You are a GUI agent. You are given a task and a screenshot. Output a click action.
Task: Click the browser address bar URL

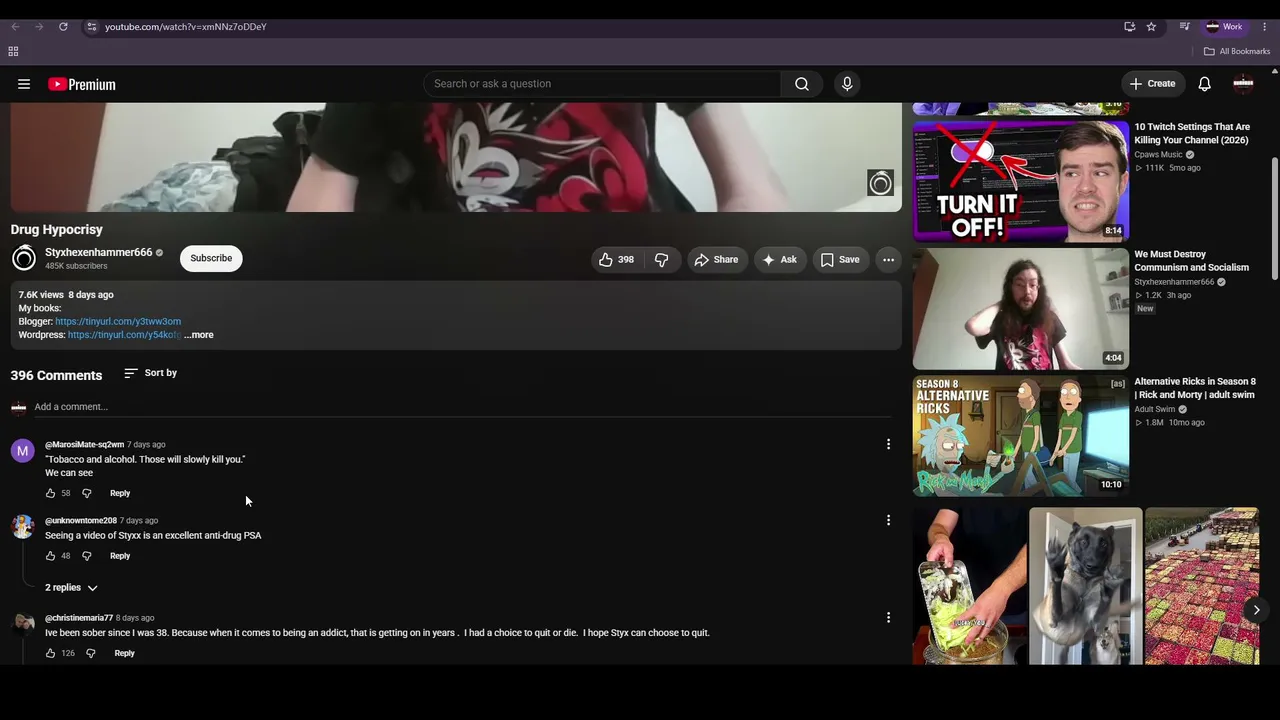pyautogui.click(x=186, y=27)
